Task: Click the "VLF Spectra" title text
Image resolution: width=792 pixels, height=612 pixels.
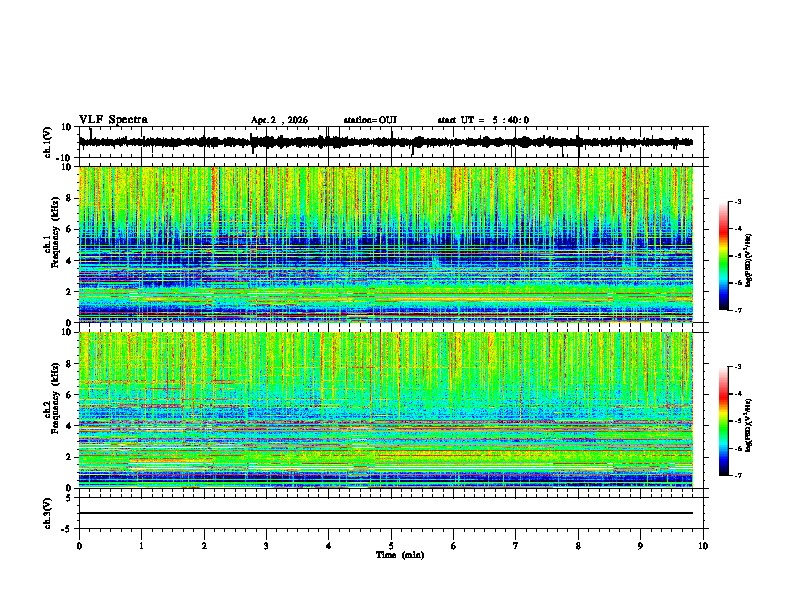Action: pos(113,120)
